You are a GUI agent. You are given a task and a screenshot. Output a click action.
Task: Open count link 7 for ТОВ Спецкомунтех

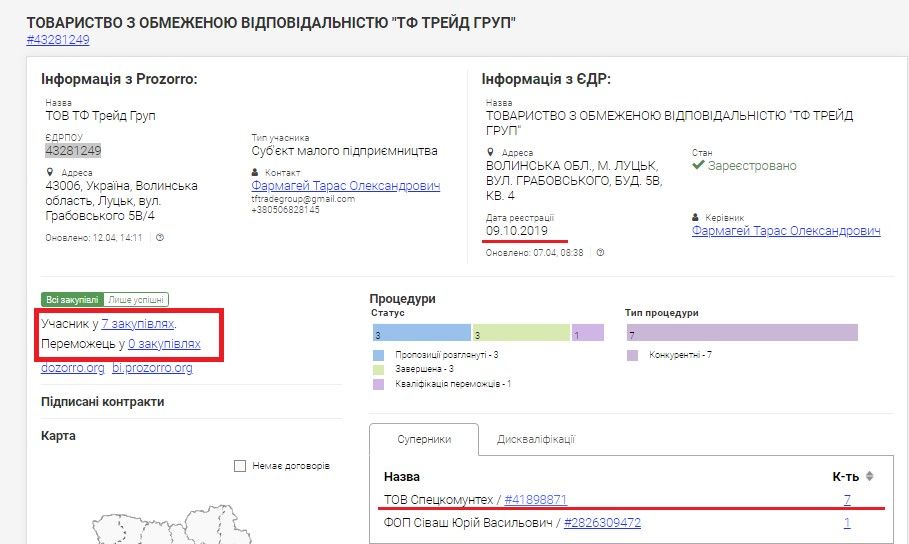click(847, 499)
